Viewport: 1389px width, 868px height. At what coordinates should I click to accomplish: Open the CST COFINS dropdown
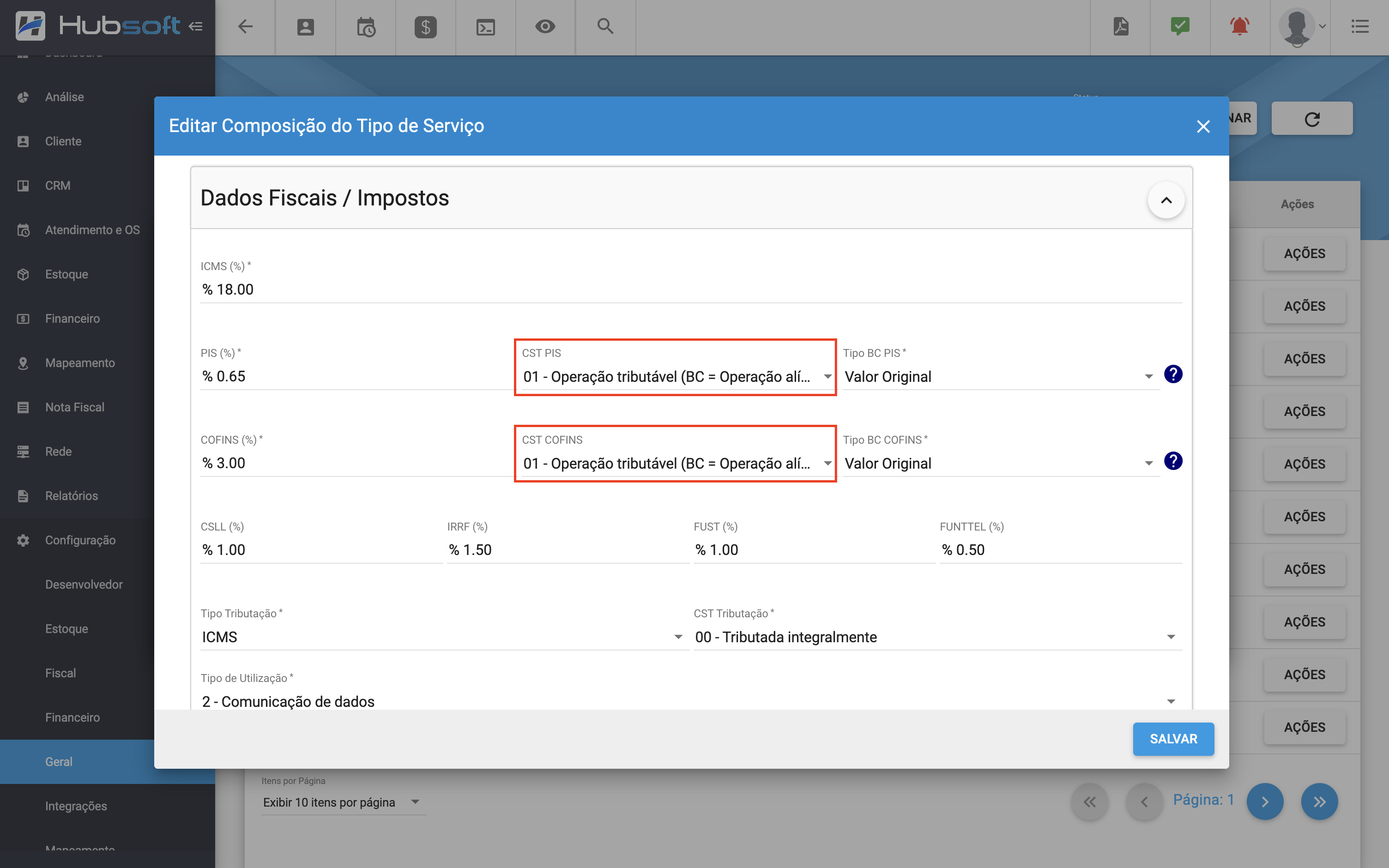[677, 463]
